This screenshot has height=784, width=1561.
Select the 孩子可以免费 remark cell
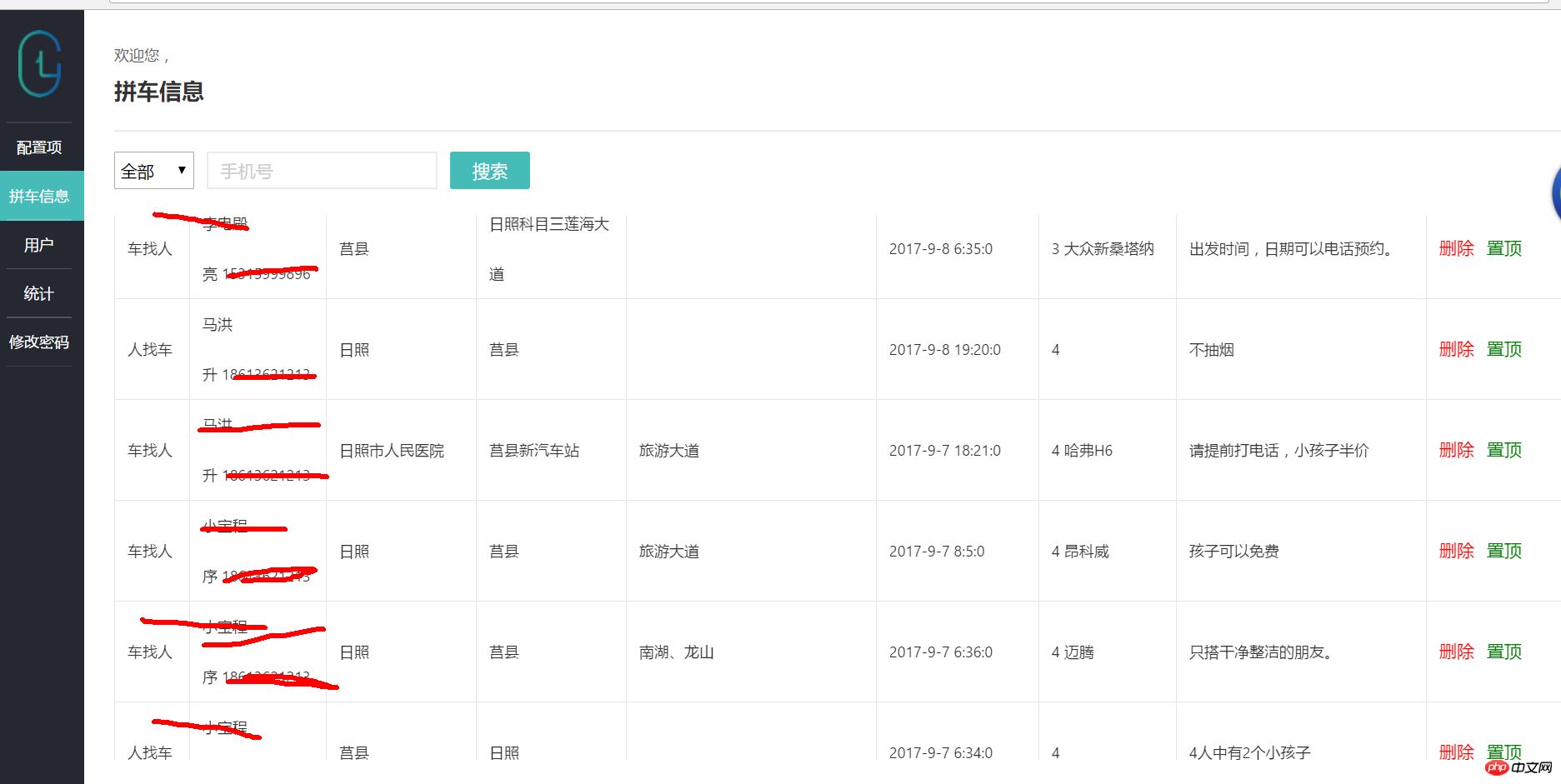pos(1233,552)
